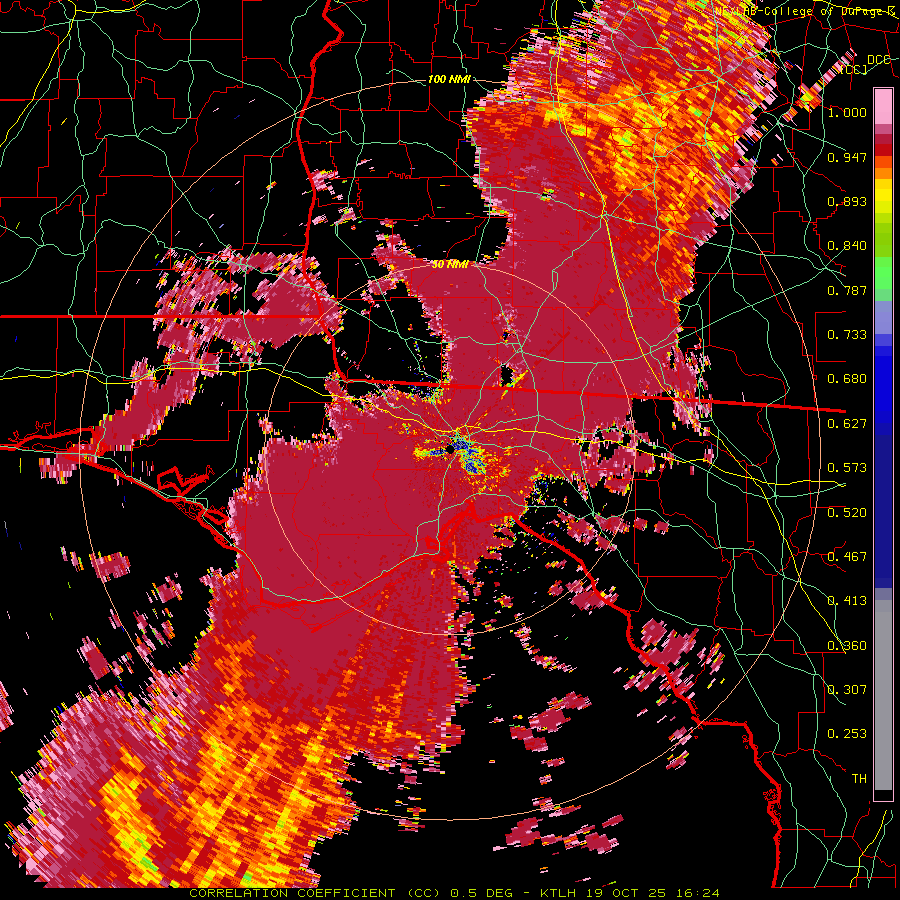Pick the light pink segment topping the color bar
900x900 pixels.
(x=883, y=106)
